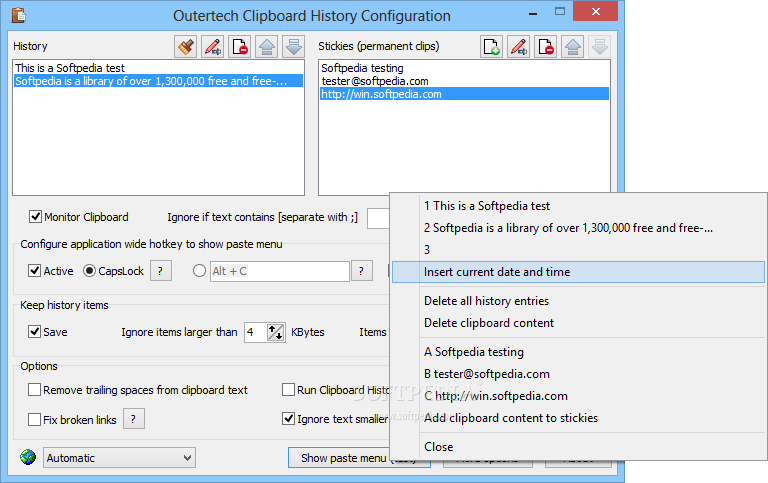Viewport: 768px width, 483px height.
Task: Toggle the Monitor Clipboard checkbox
Action: (x=35, y=217)
